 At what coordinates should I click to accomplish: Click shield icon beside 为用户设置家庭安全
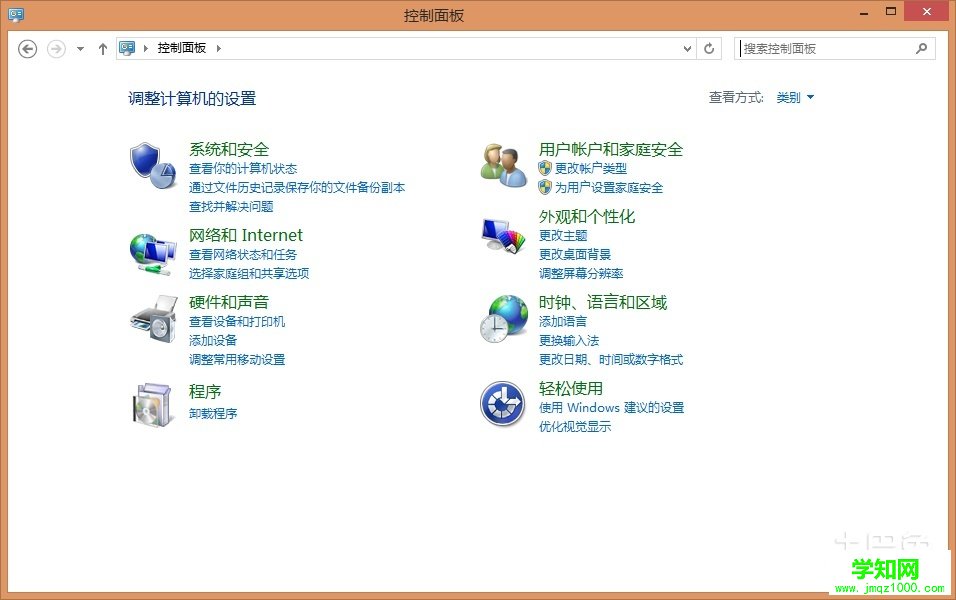(x=545, y=187)
